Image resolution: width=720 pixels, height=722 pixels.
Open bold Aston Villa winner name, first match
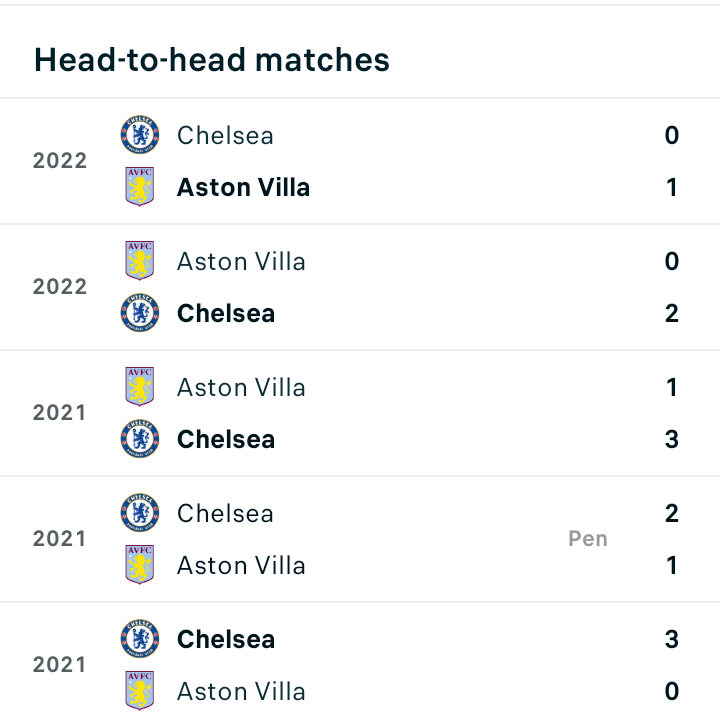244,187
